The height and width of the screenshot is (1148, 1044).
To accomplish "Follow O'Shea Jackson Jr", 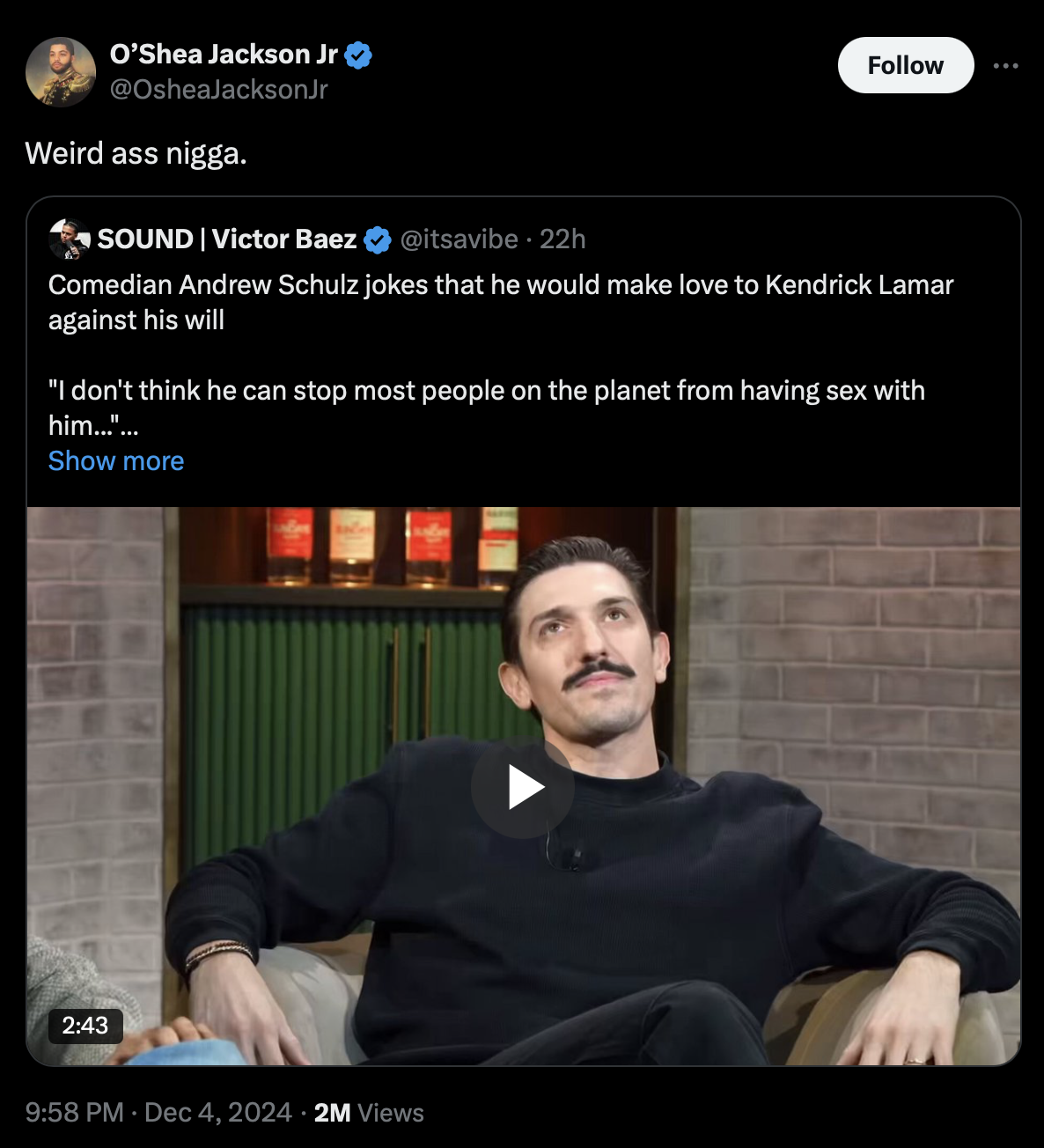I will tap(905, 65).
